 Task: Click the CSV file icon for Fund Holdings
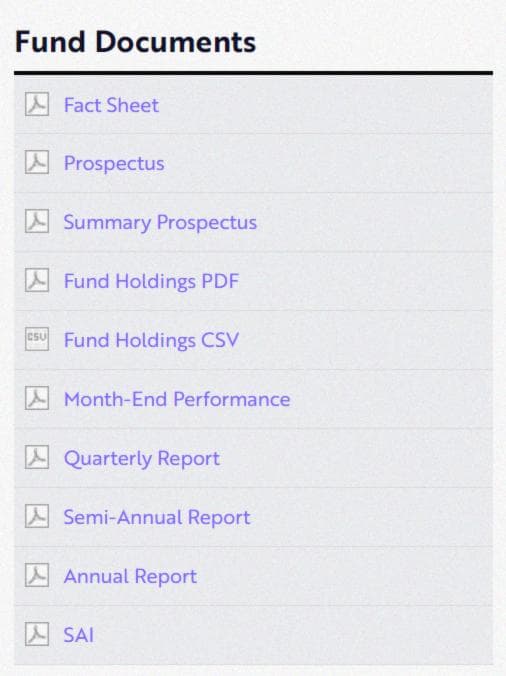pos(37,339)
